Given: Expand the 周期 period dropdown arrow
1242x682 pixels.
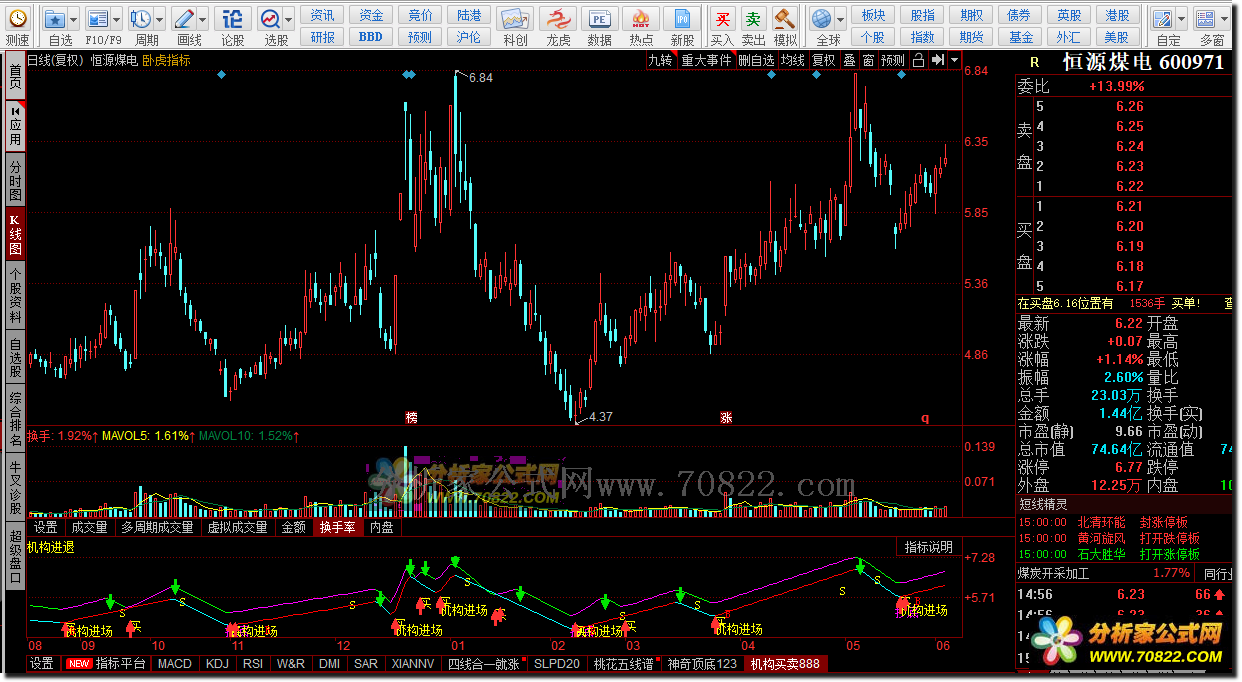Looking at the screenshot, I should (160, 19).
